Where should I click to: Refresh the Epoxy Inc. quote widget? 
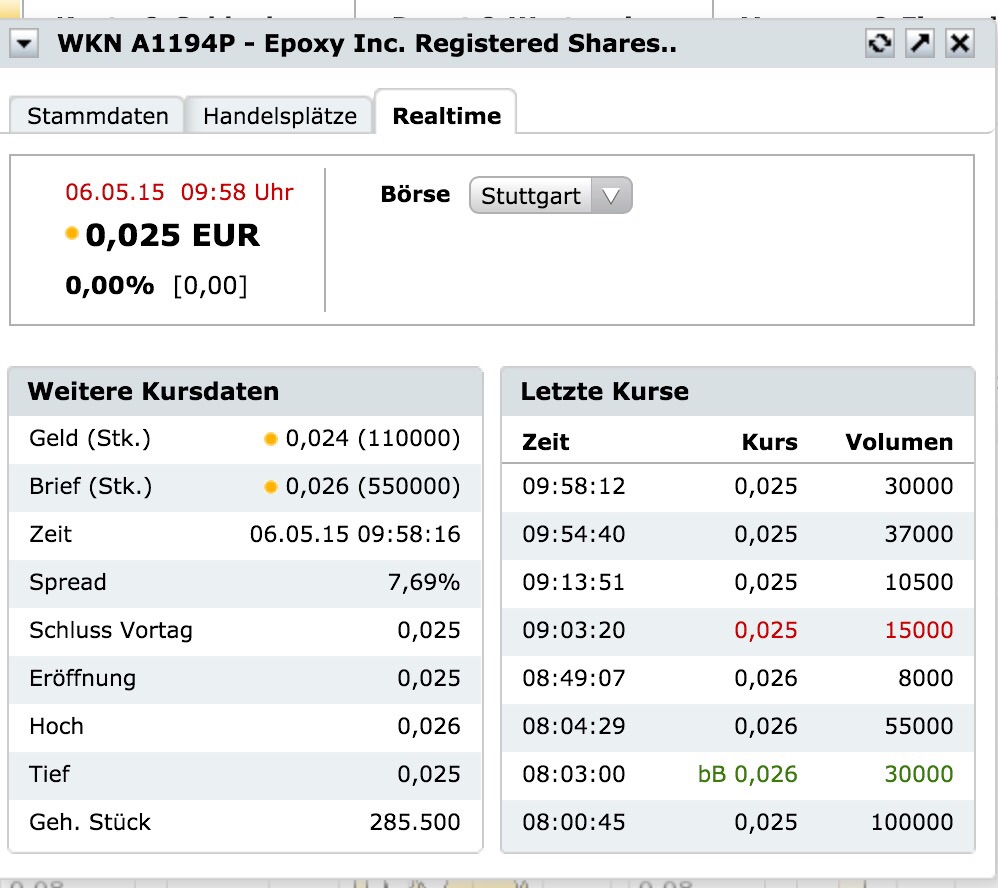coord(880,43)
